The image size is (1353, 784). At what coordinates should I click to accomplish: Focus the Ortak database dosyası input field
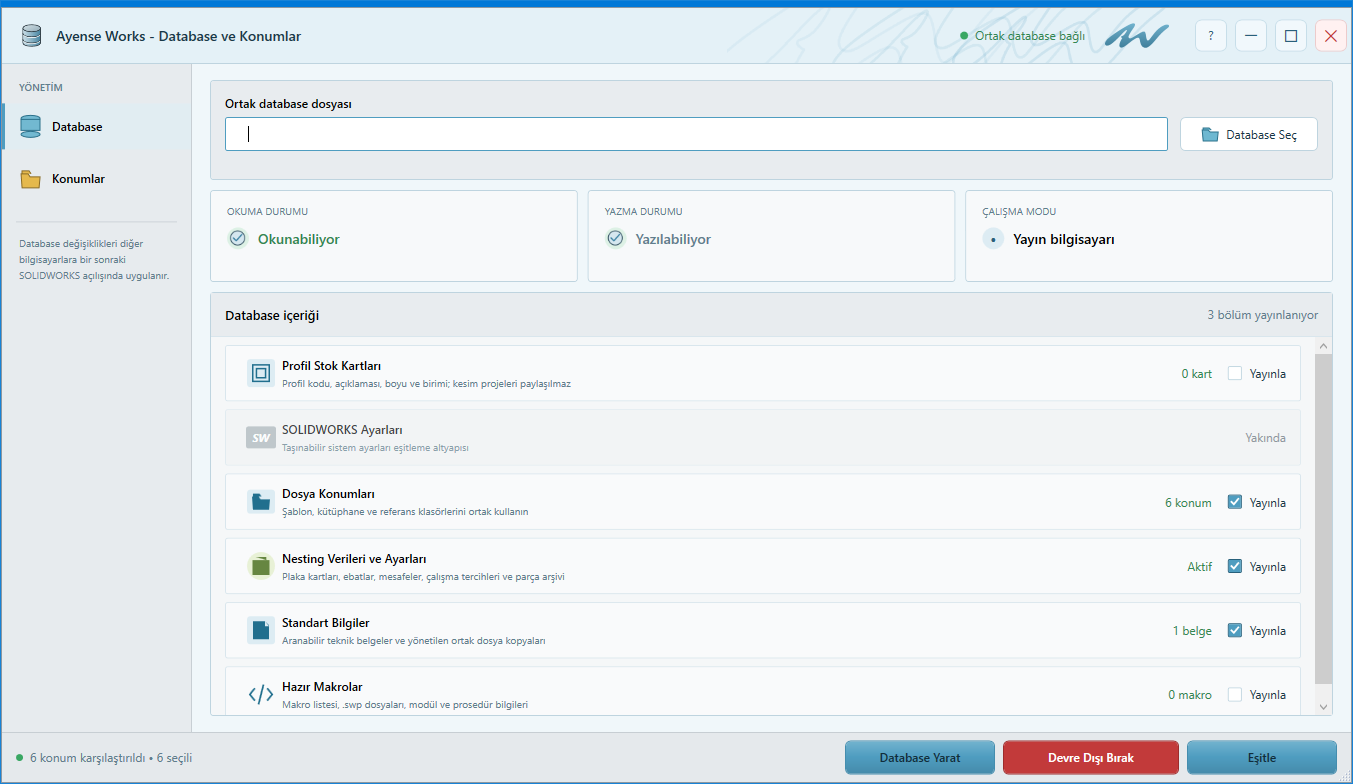coord(696,134)
